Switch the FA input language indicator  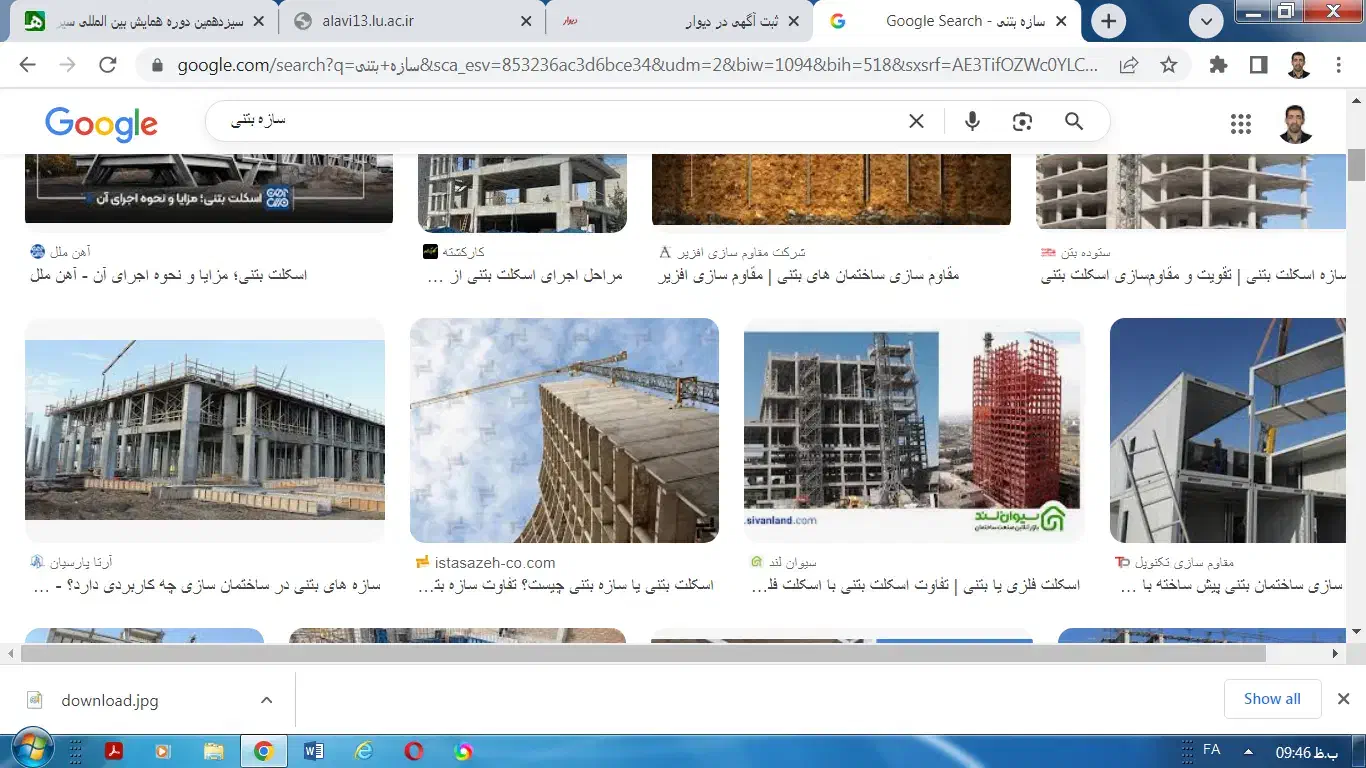[x=1211, y=749]
